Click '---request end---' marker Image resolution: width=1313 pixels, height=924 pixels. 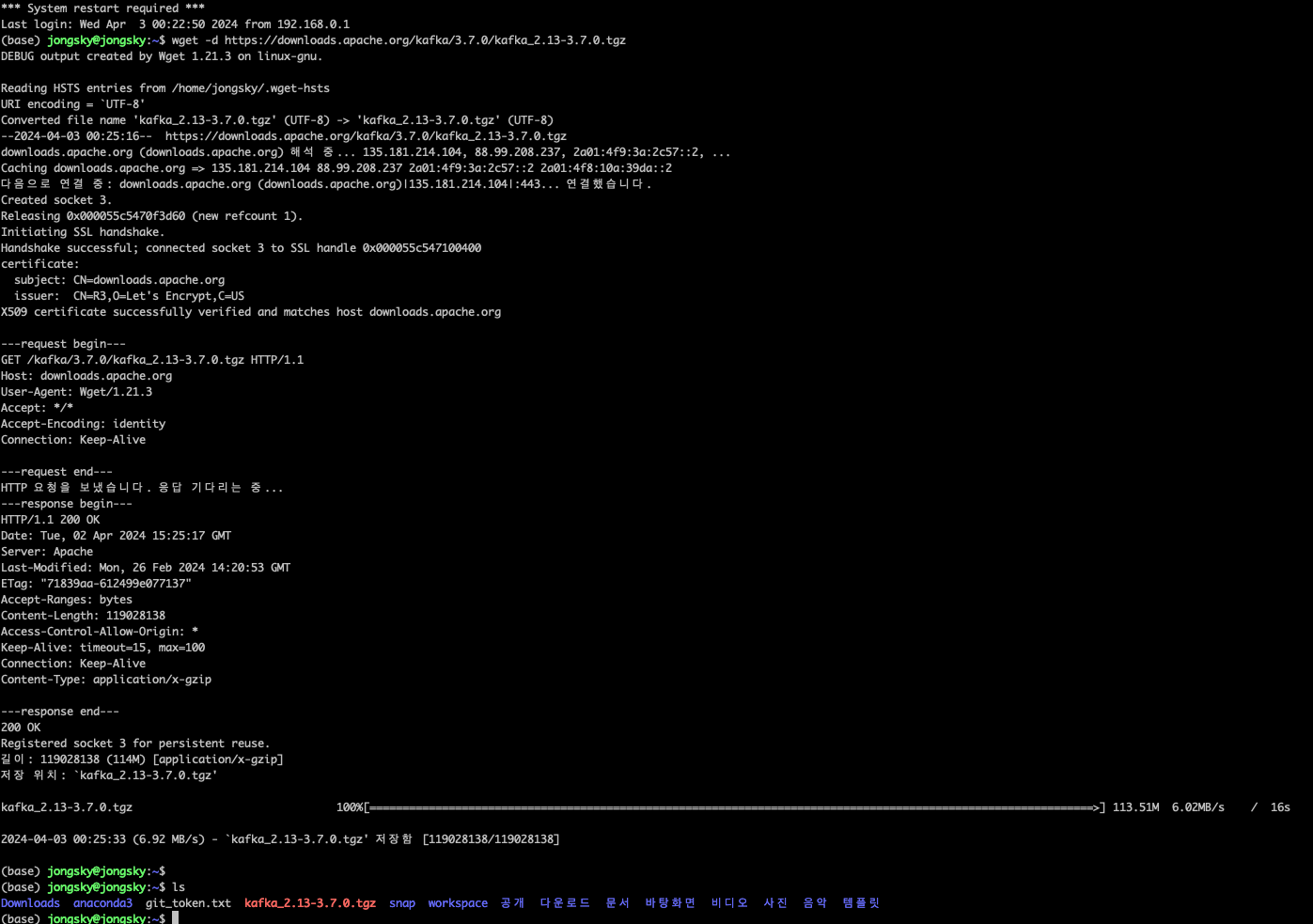click(56, 472)
